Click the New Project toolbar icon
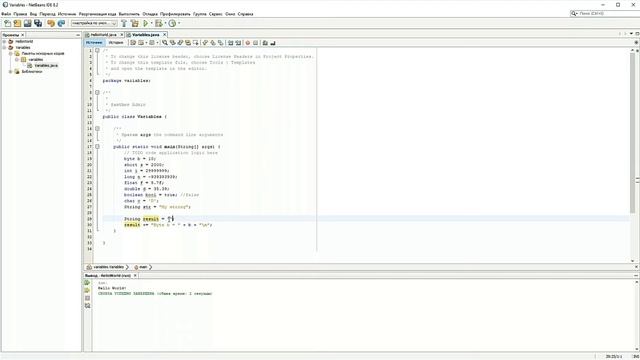The height and width of the screenshot is (360, 640). click(x=17, y=23)
